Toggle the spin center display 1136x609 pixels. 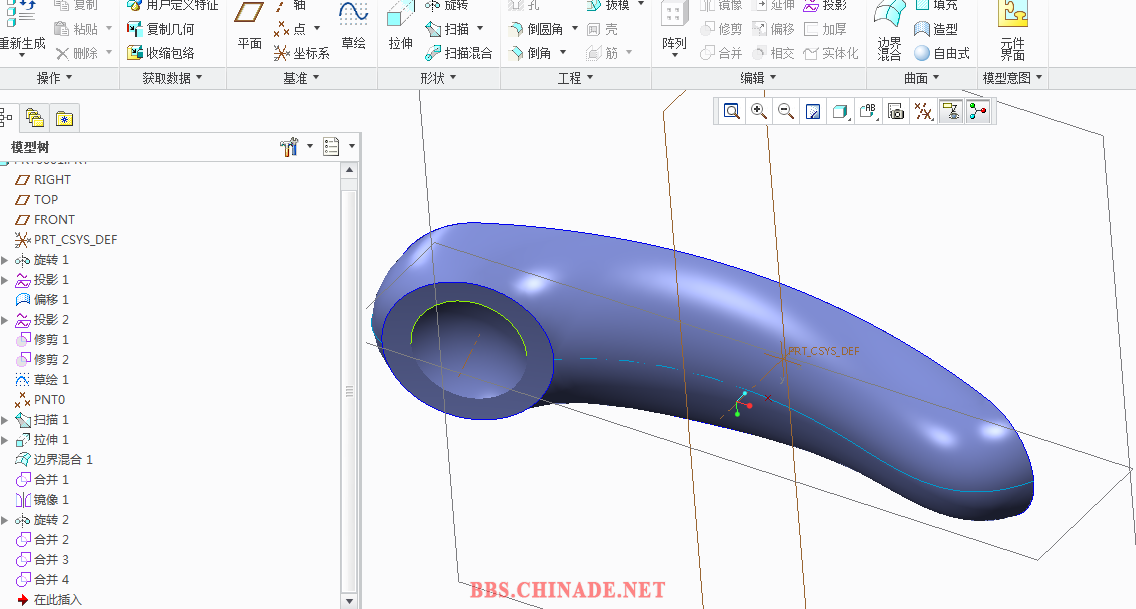978,112
